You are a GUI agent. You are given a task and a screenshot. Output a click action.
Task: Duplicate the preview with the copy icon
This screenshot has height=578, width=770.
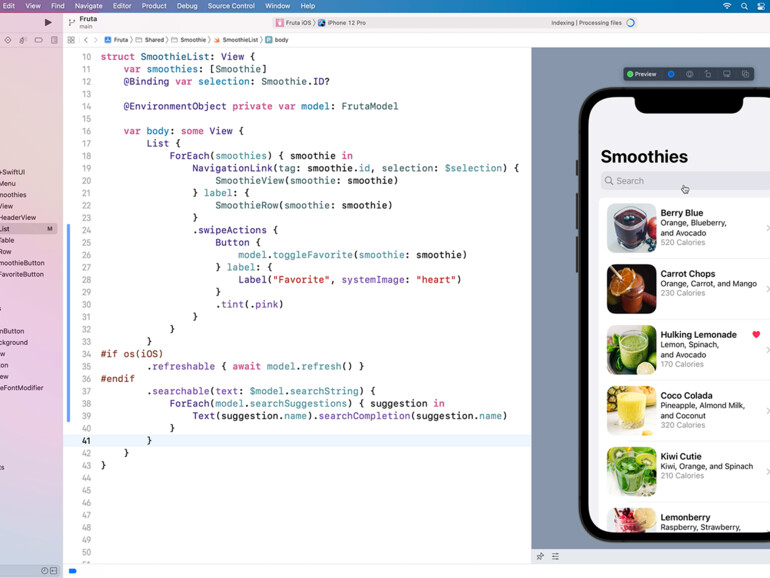coord(745,74)
